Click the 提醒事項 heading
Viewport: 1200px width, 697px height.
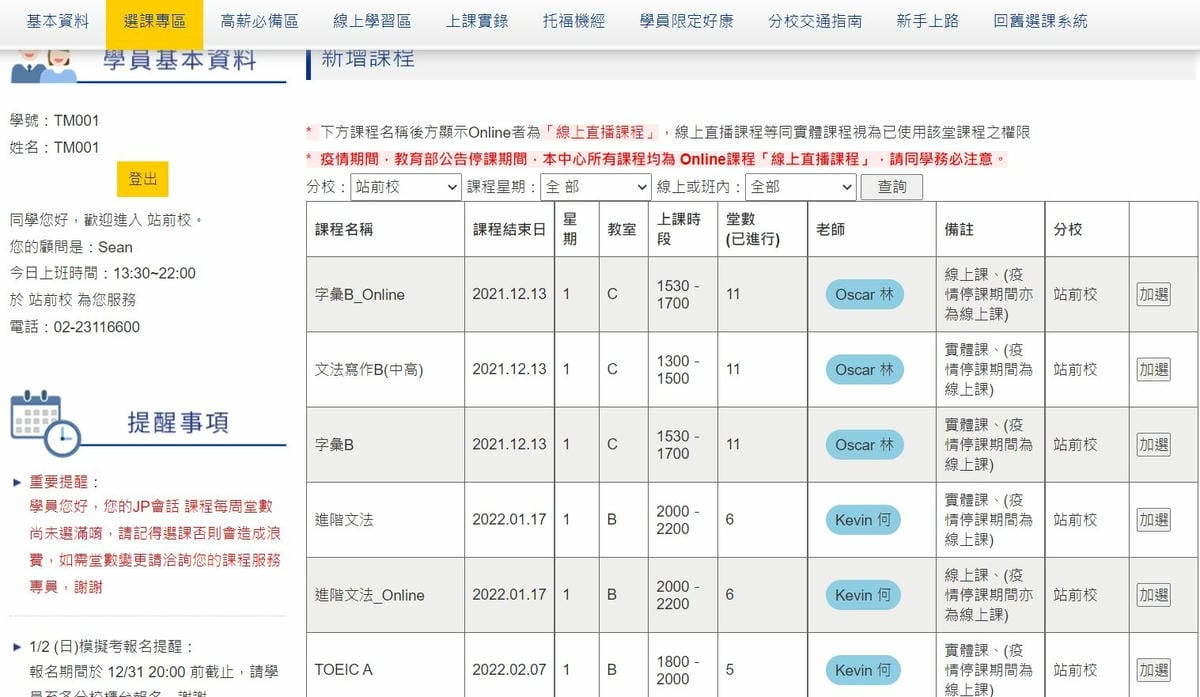click(178, 422)
